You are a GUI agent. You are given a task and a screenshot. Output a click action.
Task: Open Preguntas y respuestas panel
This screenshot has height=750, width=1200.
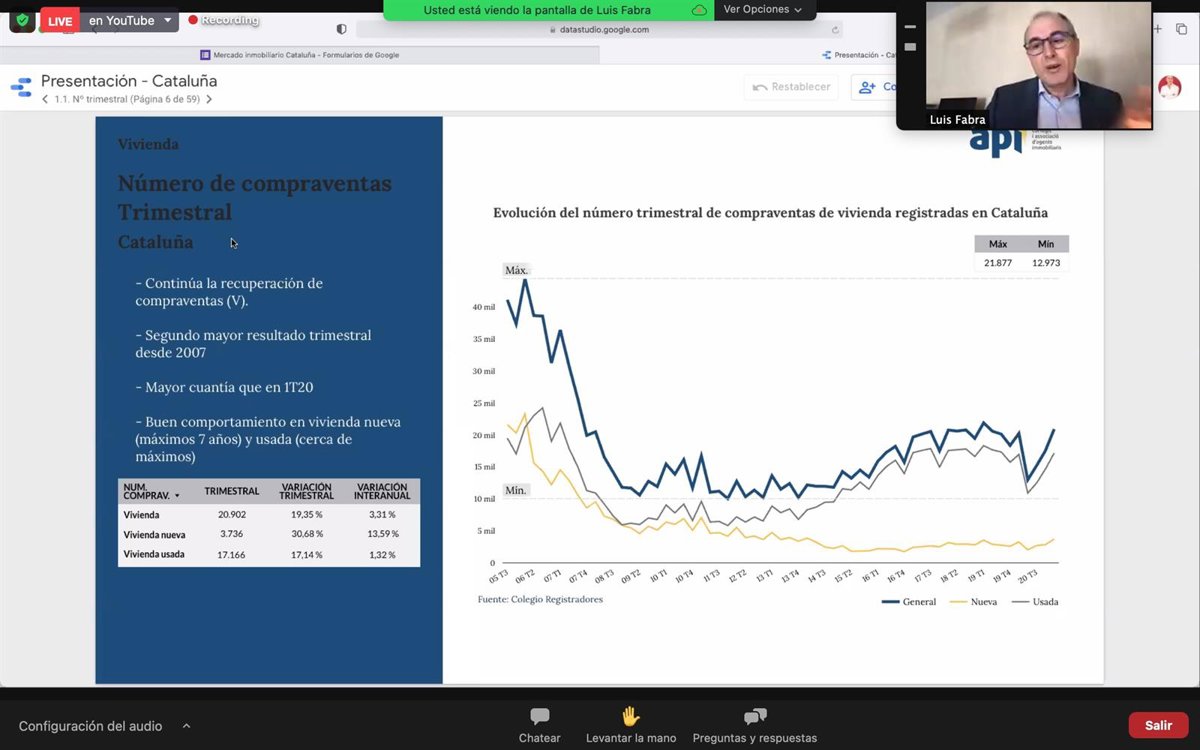[x=754, y=724]
